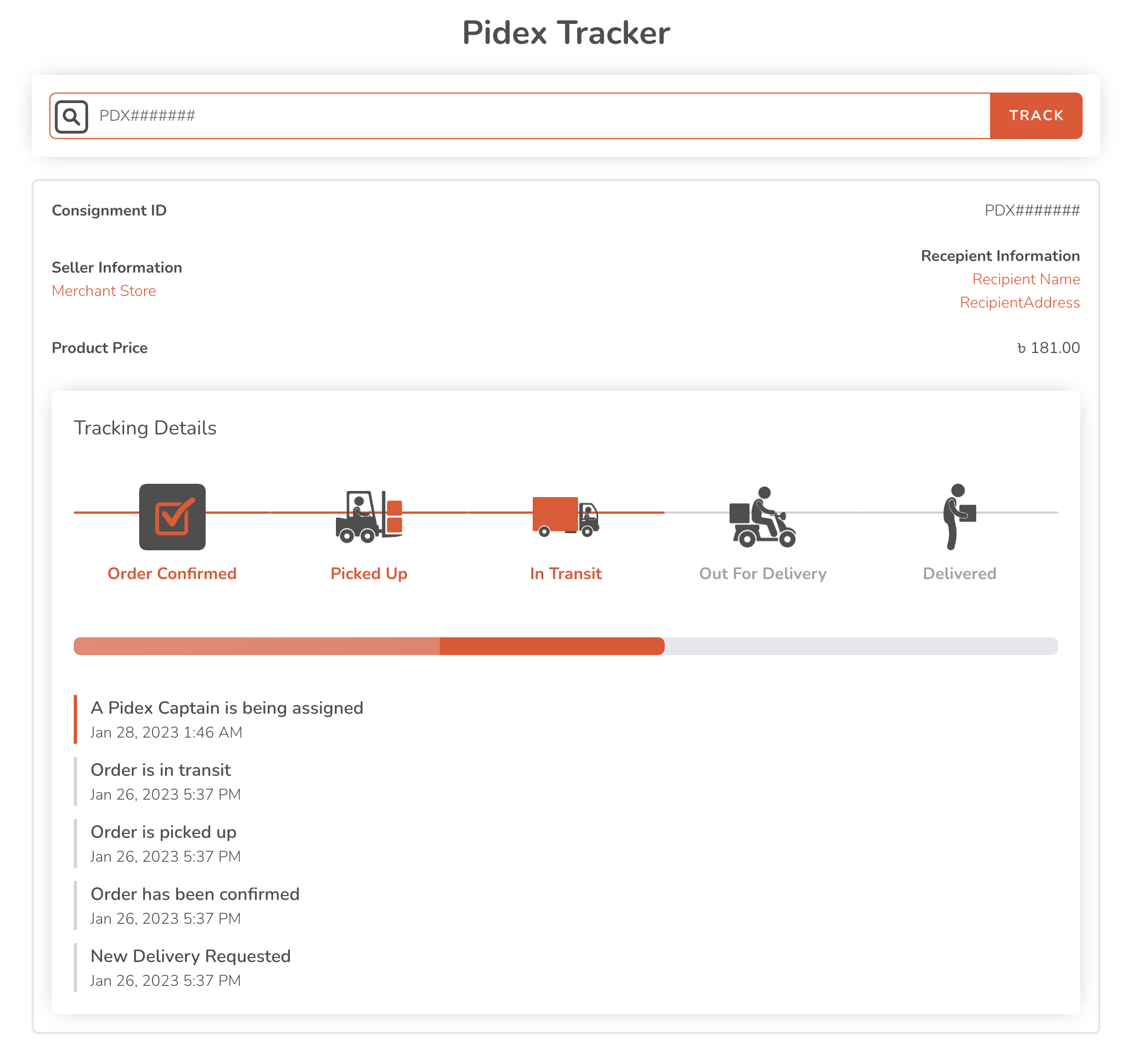1132x1064 pixels.
Task: Click the TRACK button
Action: (1036, 116)
